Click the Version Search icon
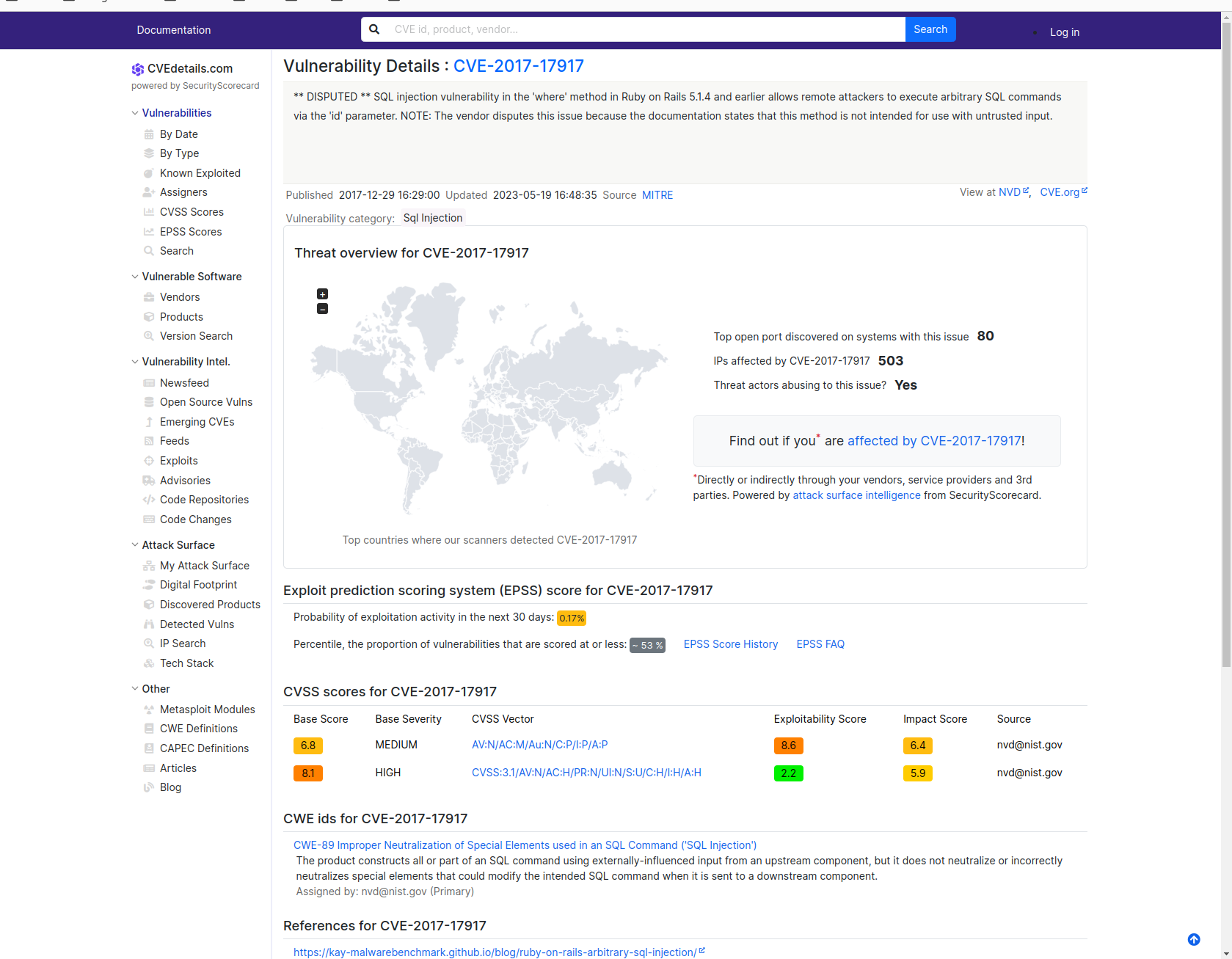The image size is (1232, 959). point(149,336)
